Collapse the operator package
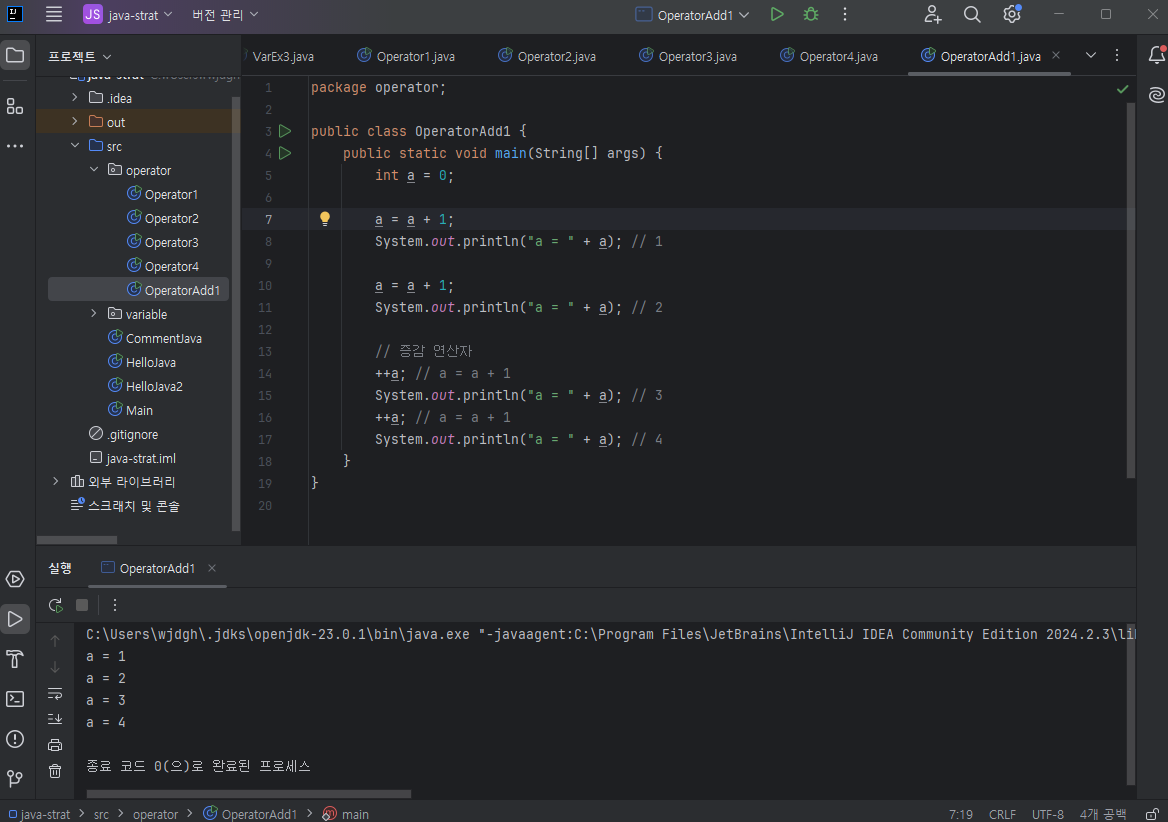This screenshot has width=1168, height=822. click(94, 170)
